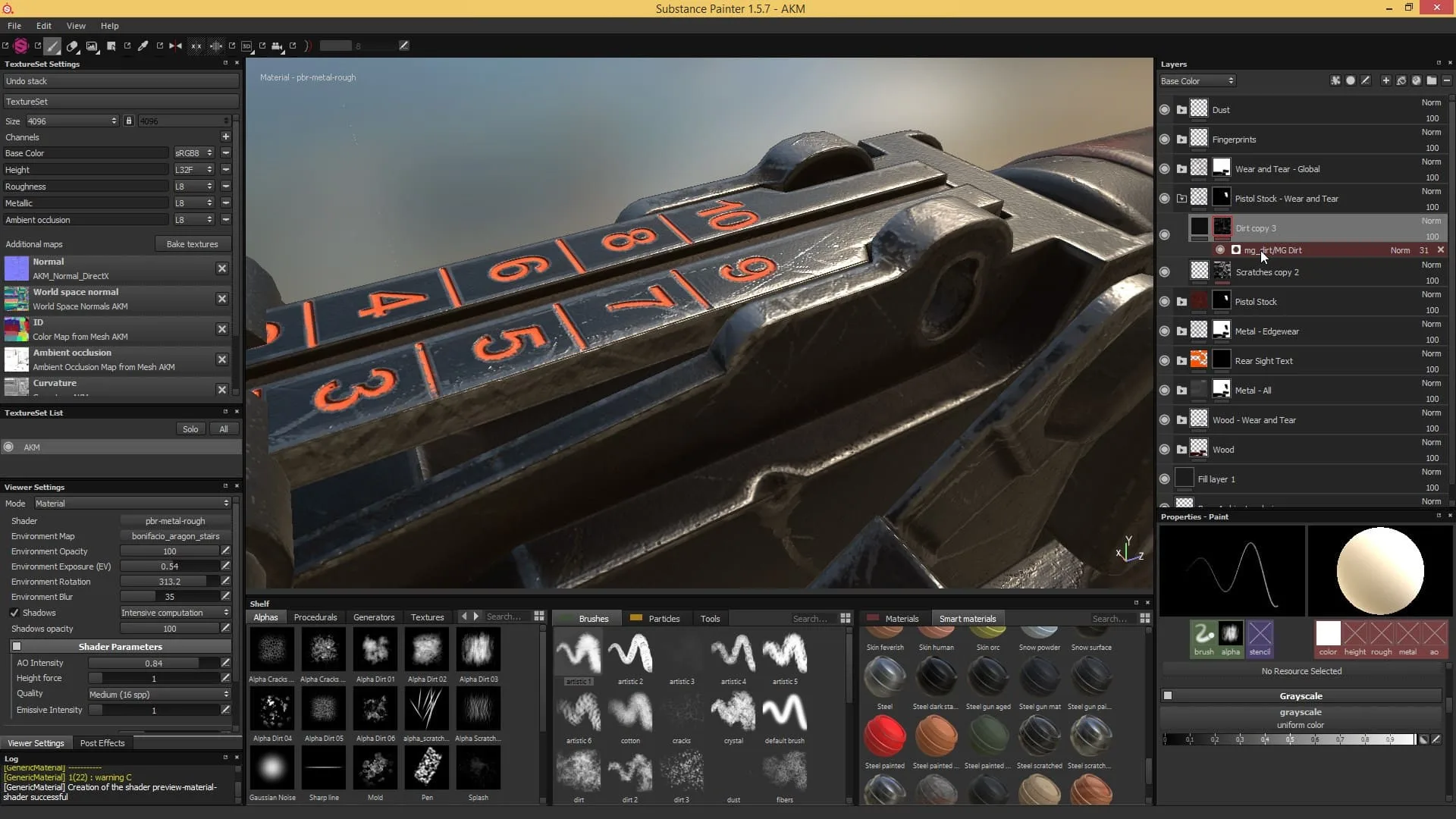1456x819 pixels.
Task: Open the Projection painting tool
Action: [x=92, y=45]
